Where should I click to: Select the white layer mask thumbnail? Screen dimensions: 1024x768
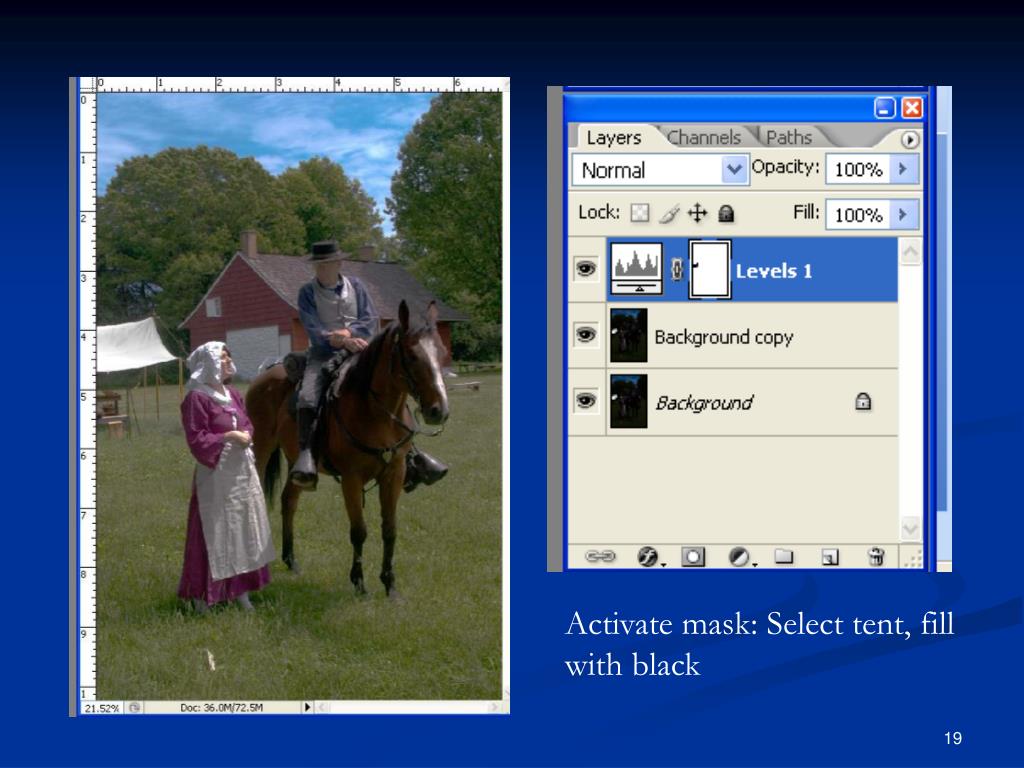click(710, 269)
